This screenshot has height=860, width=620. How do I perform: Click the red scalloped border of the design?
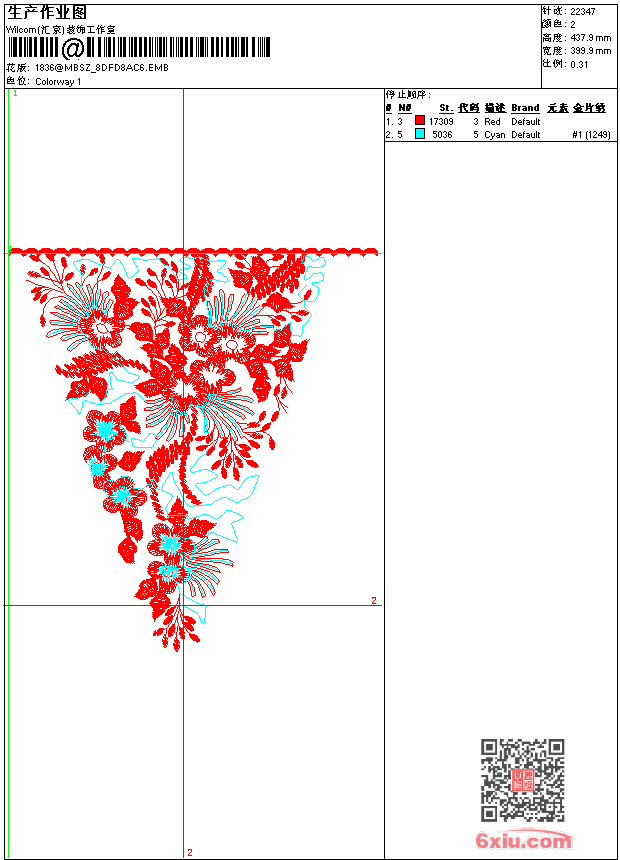[193, 251]
